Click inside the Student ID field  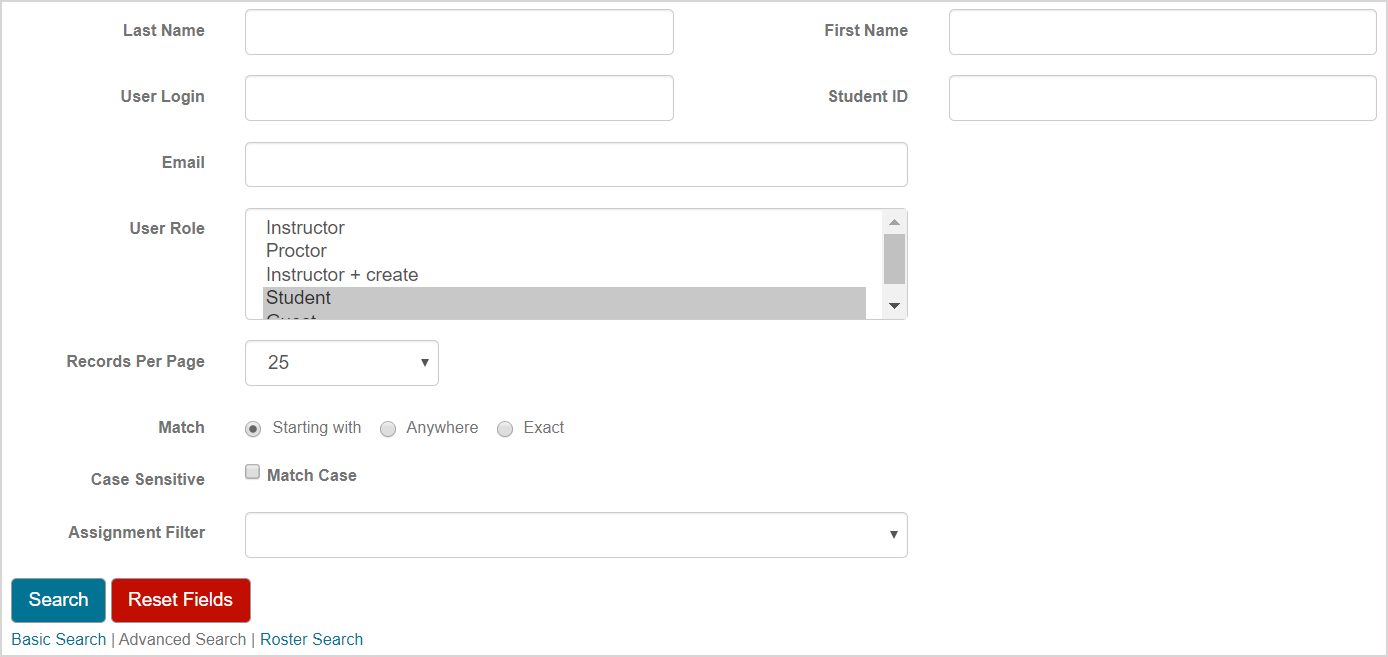click(x=1161, y=97)
